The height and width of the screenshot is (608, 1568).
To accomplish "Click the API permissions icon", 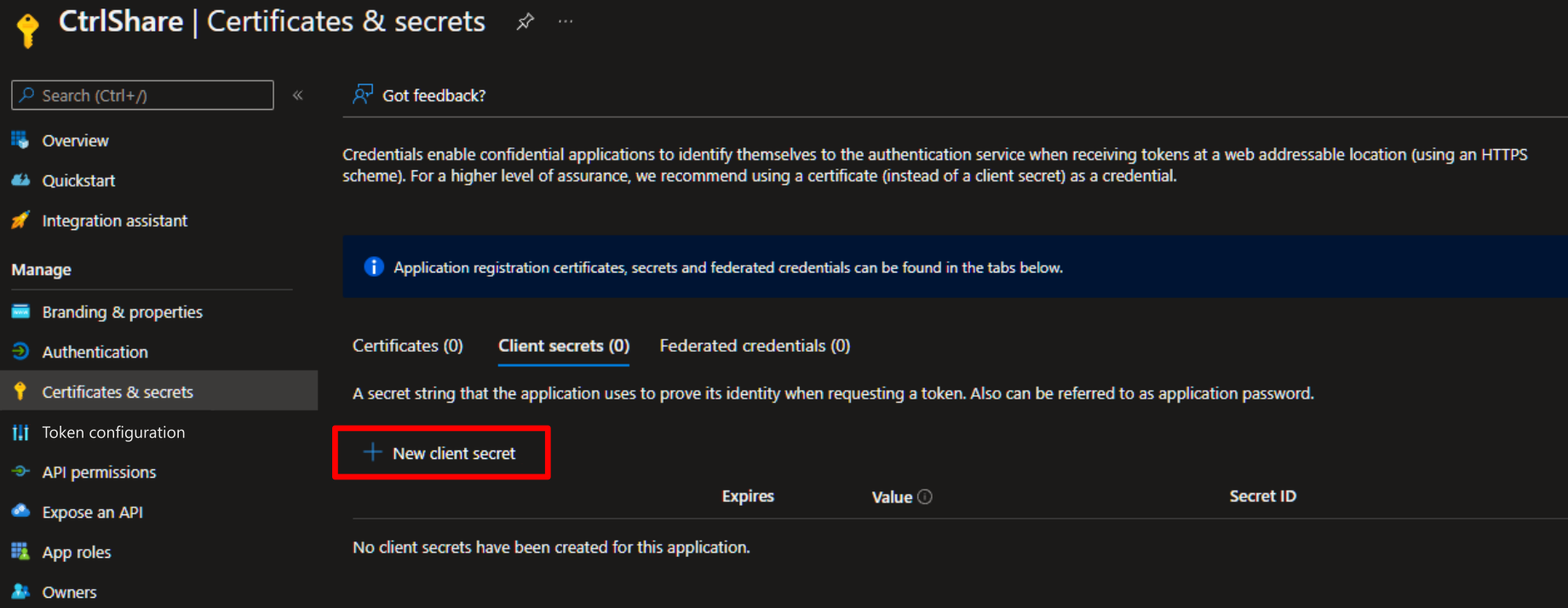I will (x=20, y=471).
